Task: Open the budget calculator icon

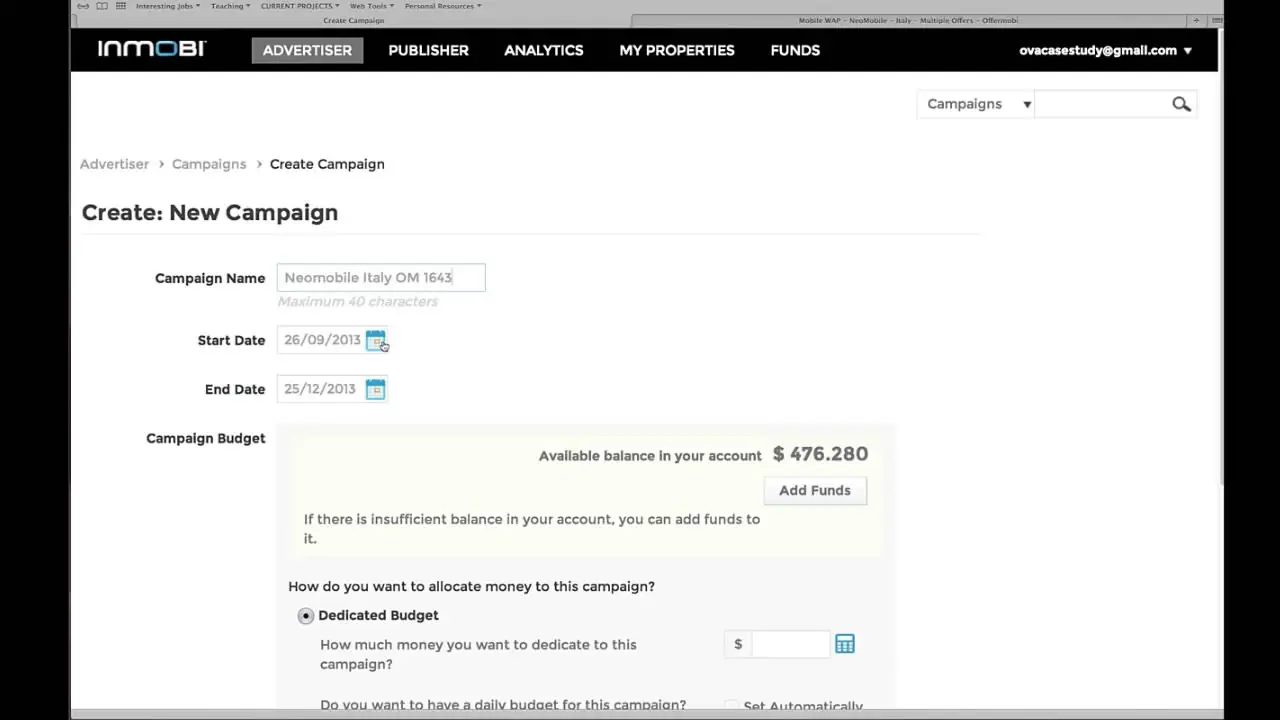Action: tap(845, 644)
